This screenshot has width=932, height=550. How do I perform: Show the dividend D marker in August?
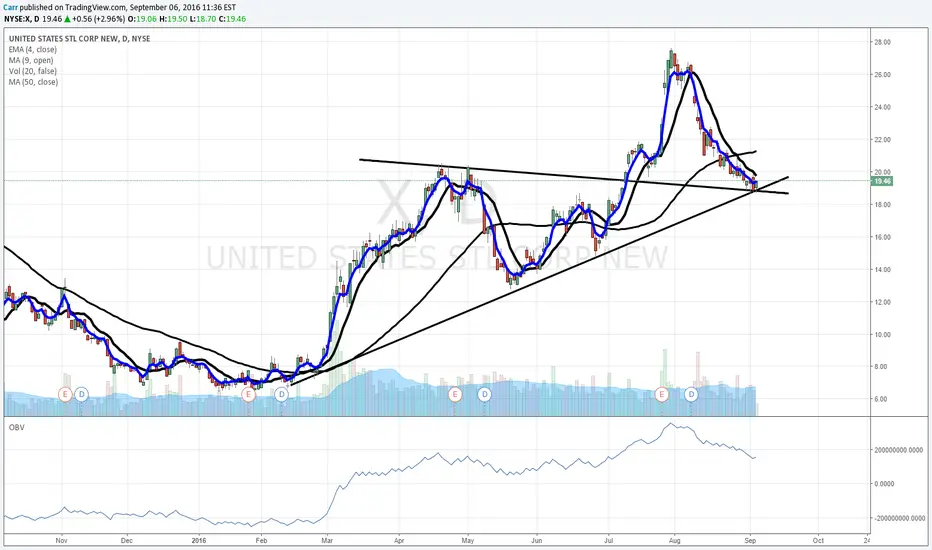[x=691, y=394]
